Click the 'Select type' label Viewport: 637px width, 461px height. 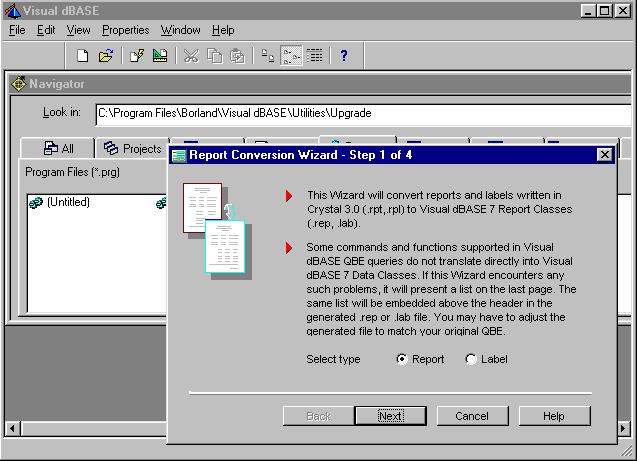(x=333, y=359)
